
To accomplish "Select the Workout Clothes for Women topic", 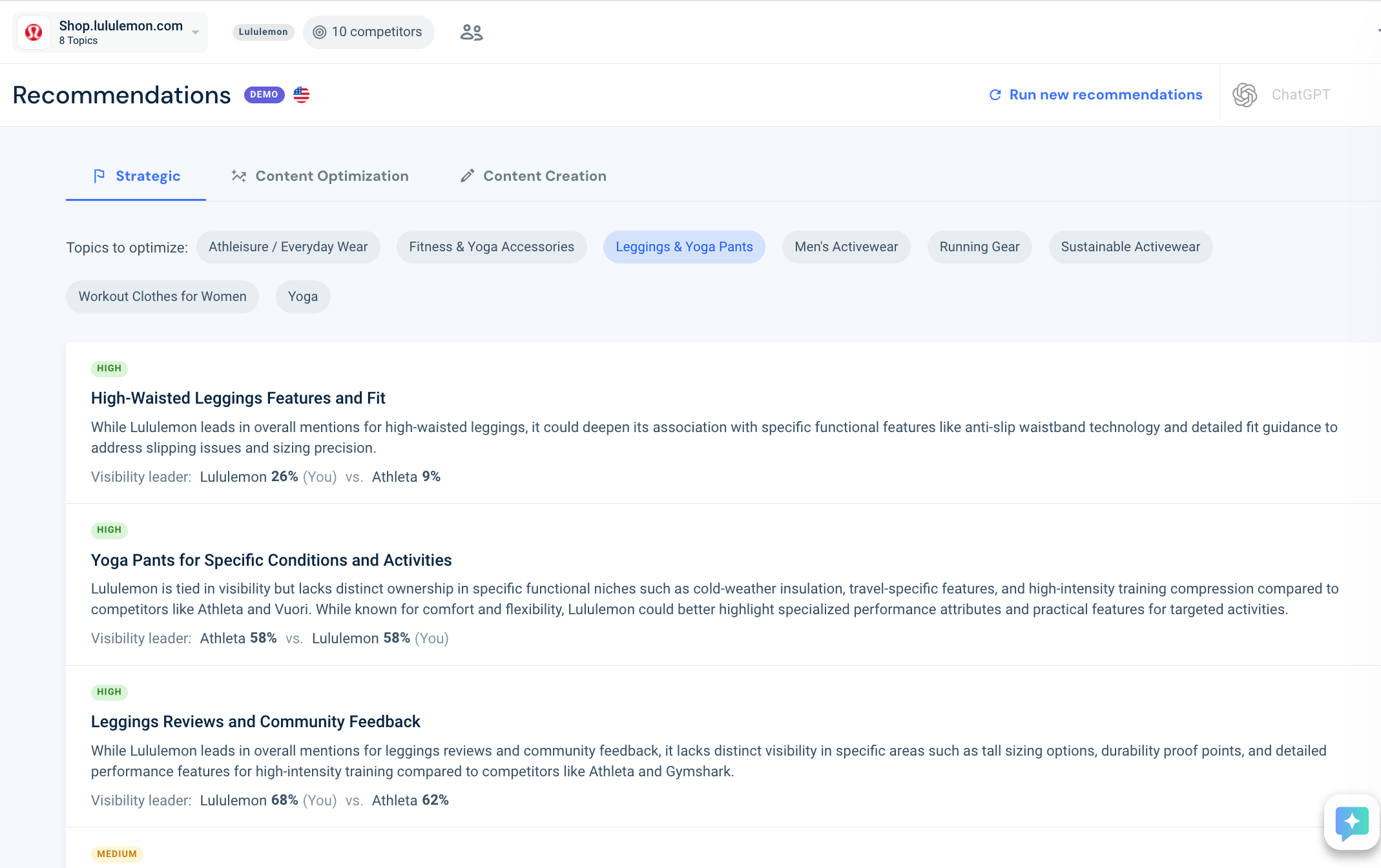I will pyautogui.click(x=162, y=296).
